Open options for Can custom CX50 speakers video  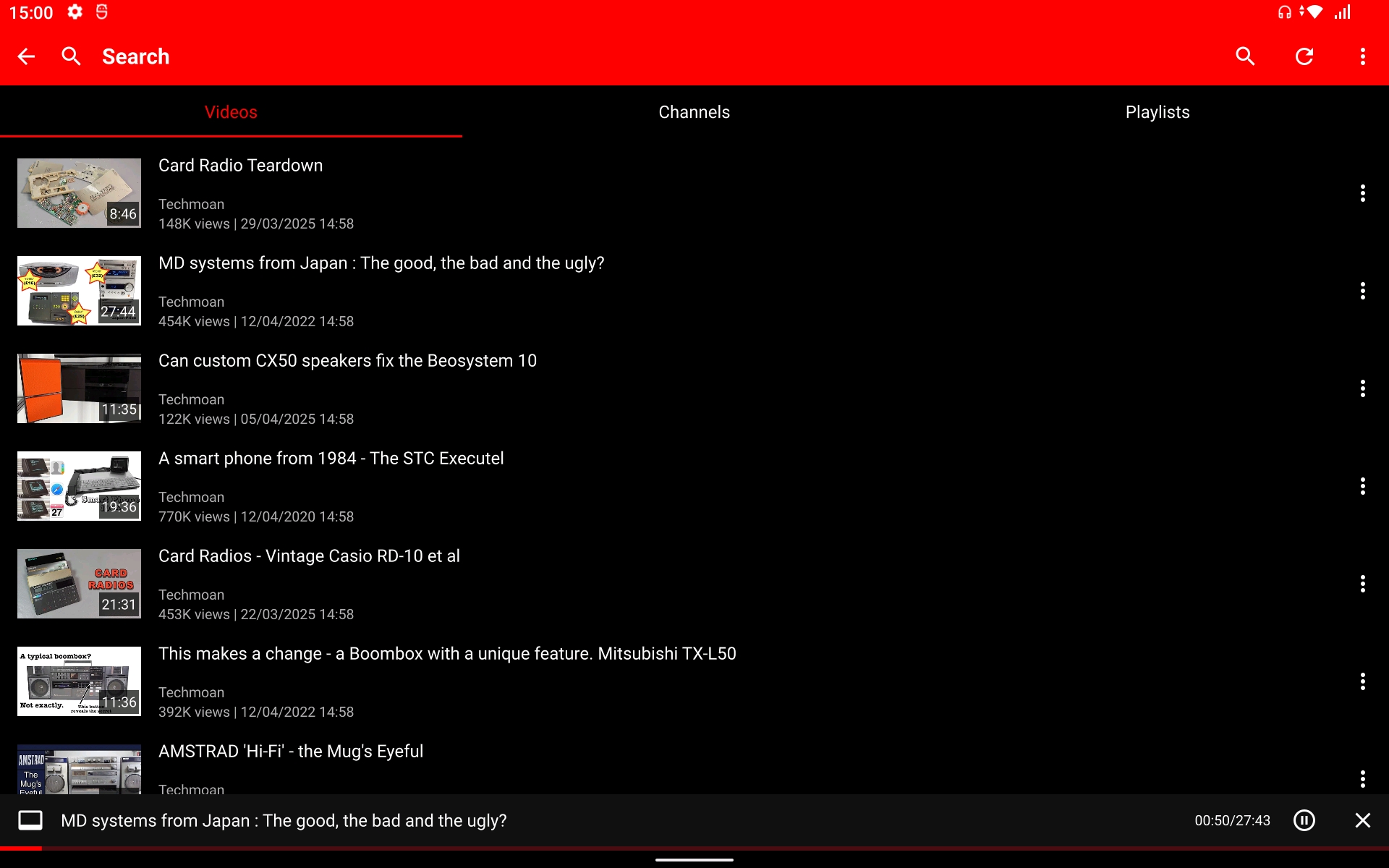[1363, 388]
